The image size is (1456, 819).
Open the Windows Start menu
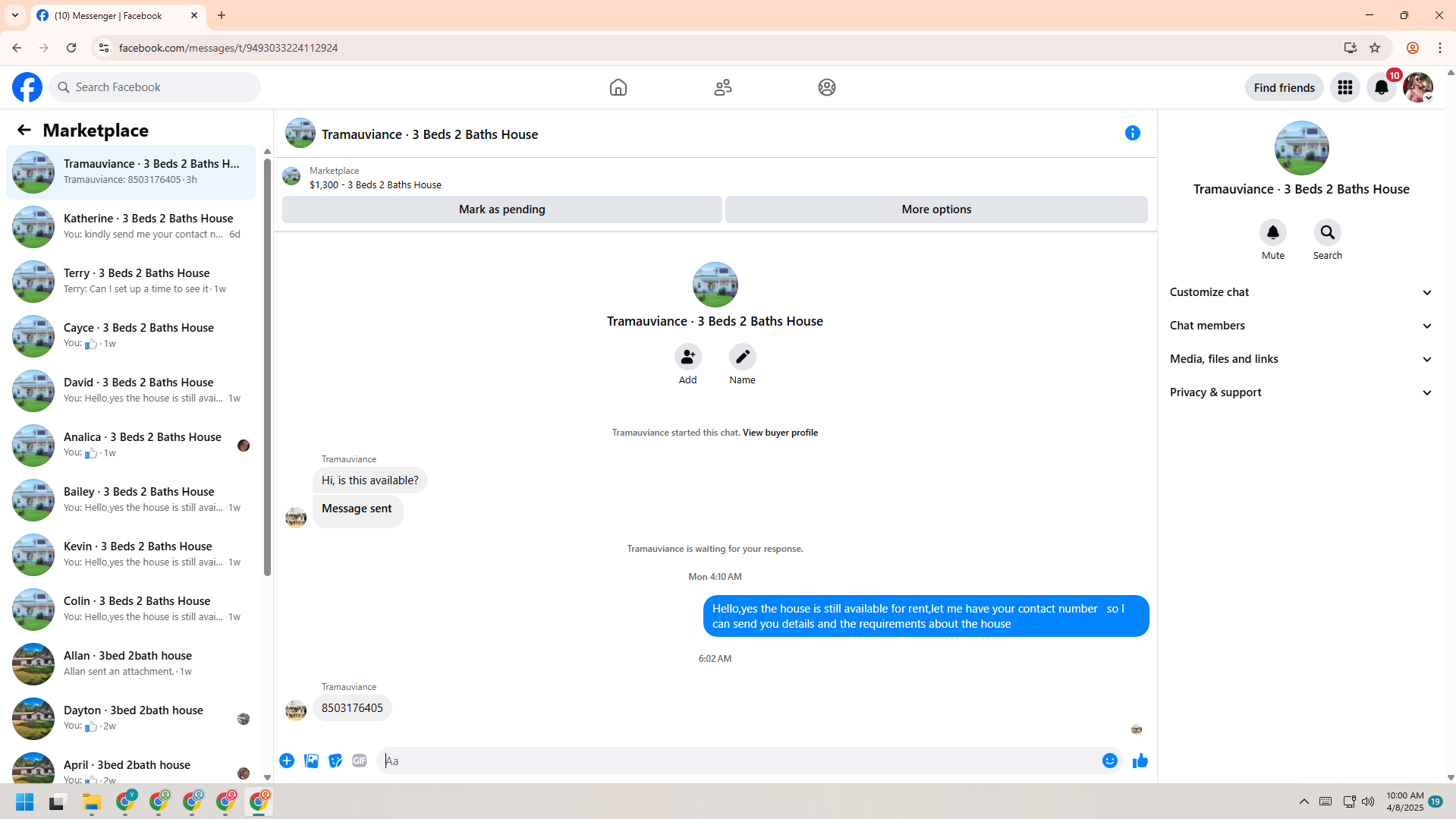tap(24, 802)
